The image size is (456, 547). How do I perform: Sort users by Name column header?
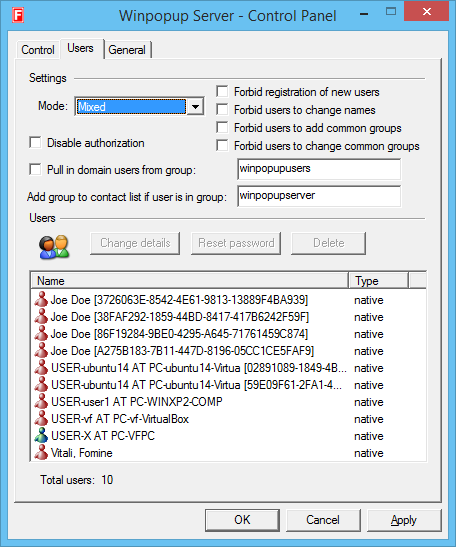pos(190,281)
